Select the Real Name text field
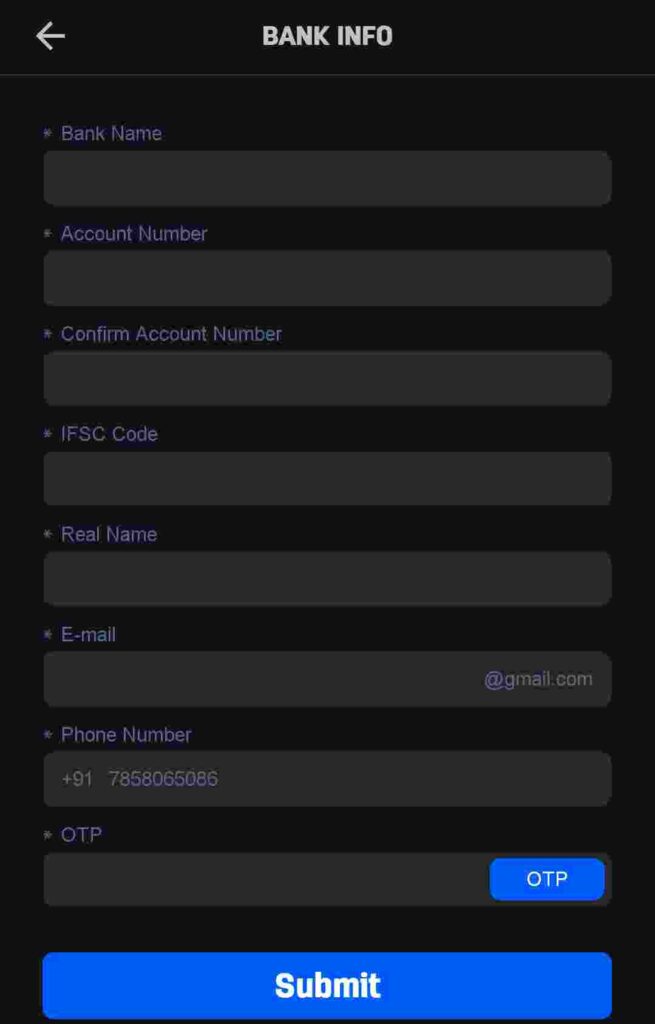 click(327, 578)
